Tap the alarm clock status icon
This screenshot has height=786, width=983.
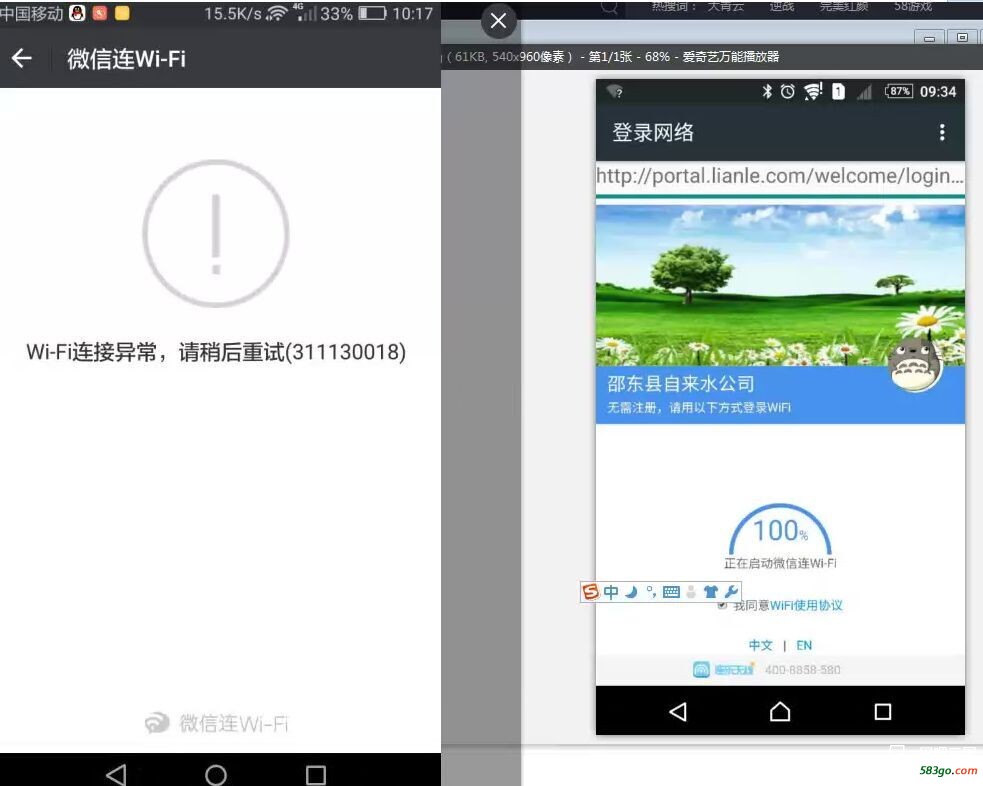[x=787, y=92]
